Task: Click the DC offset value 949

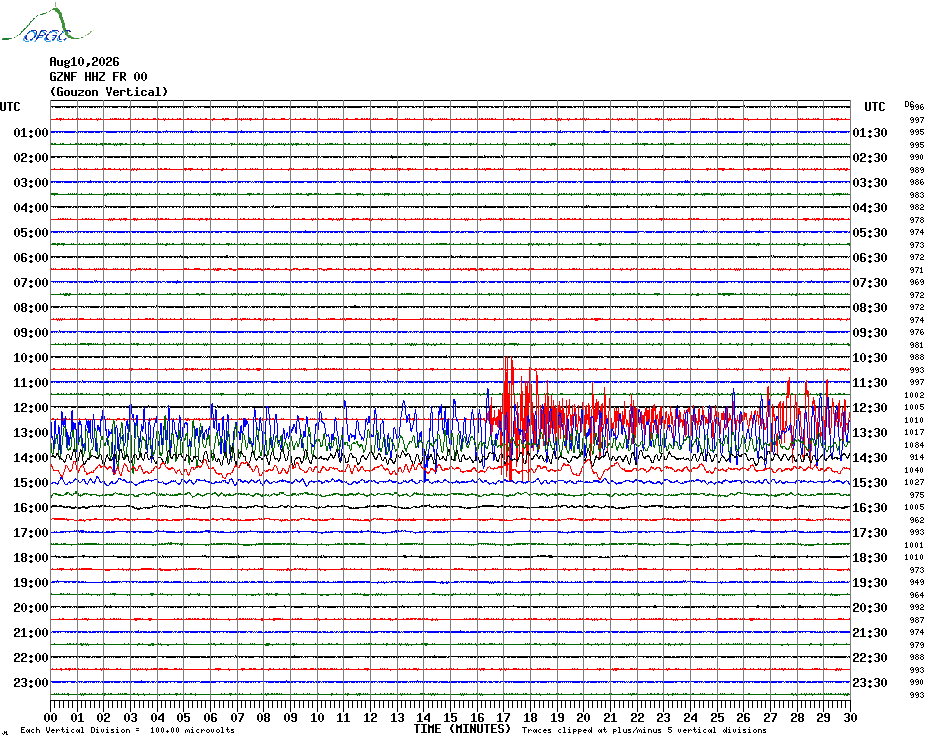Action: click(917, 583)
